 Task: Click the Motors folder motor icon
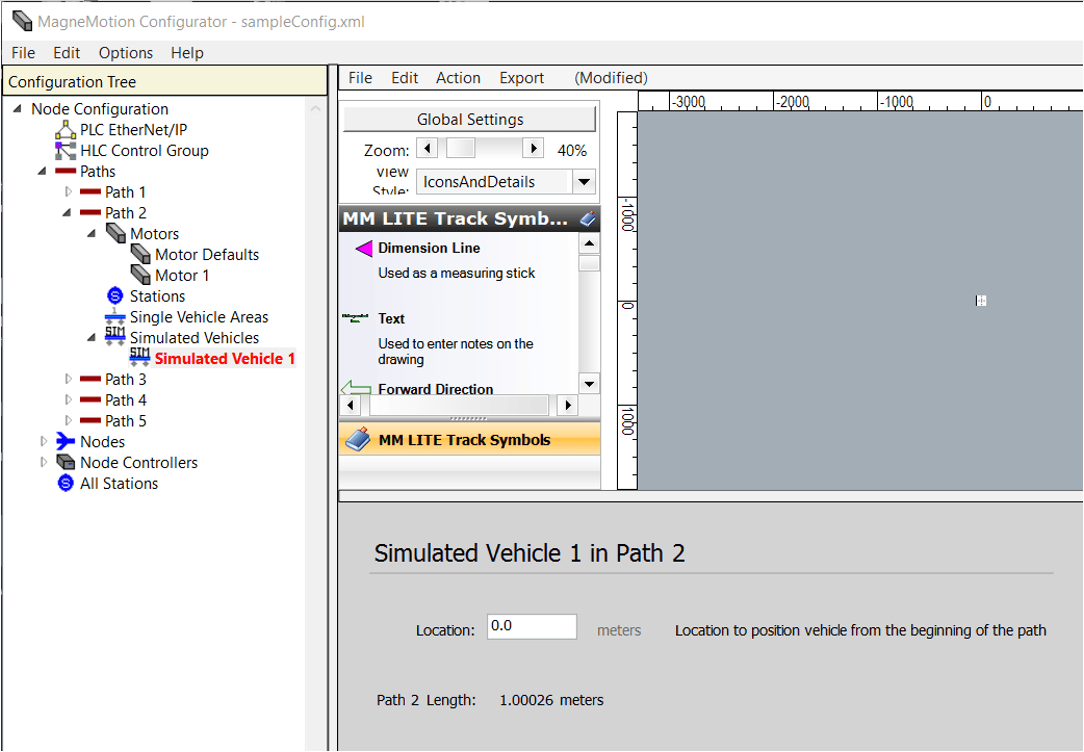(x=115, y=234)
